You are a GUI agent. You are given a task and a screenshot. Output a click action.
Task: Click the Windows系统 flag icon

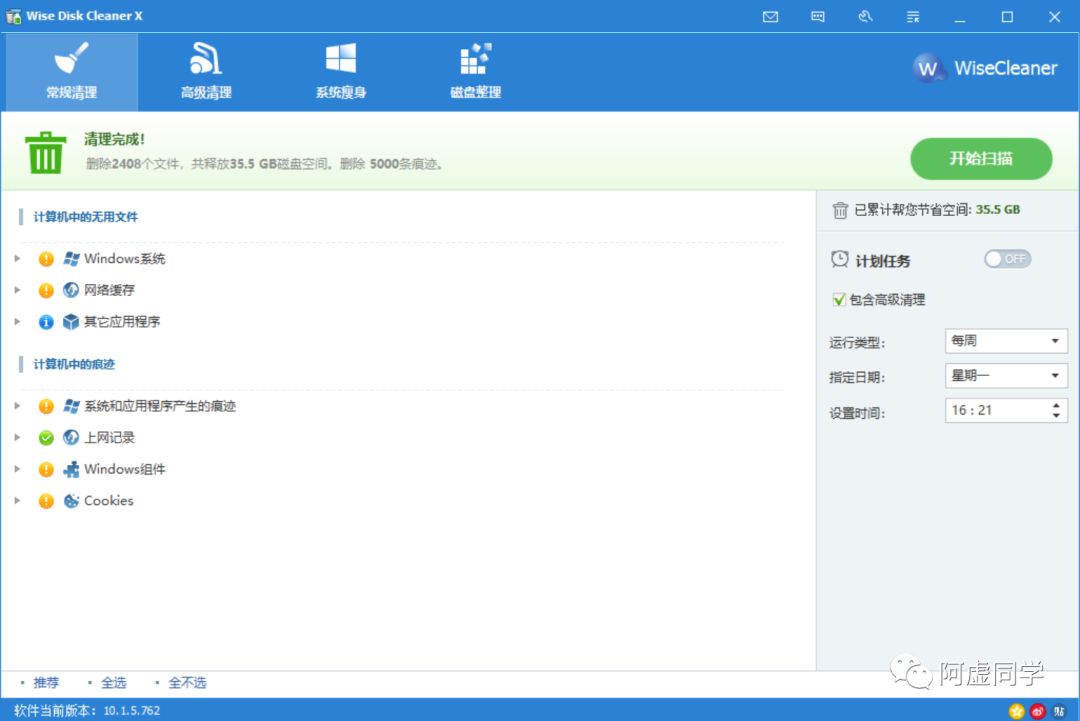(x=71, y=259)
